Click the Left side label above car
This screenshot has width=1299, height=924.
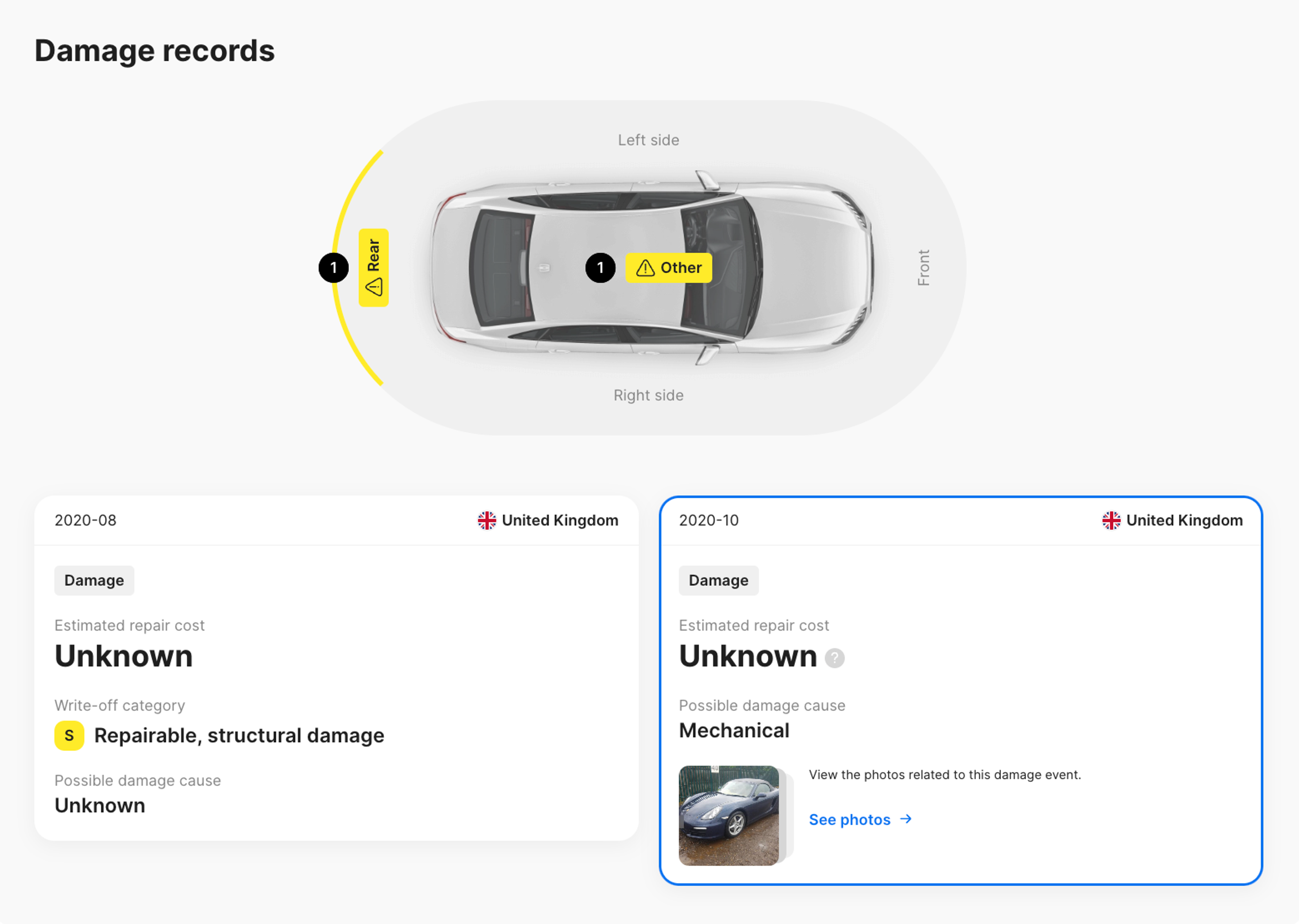tap(648, 140)
